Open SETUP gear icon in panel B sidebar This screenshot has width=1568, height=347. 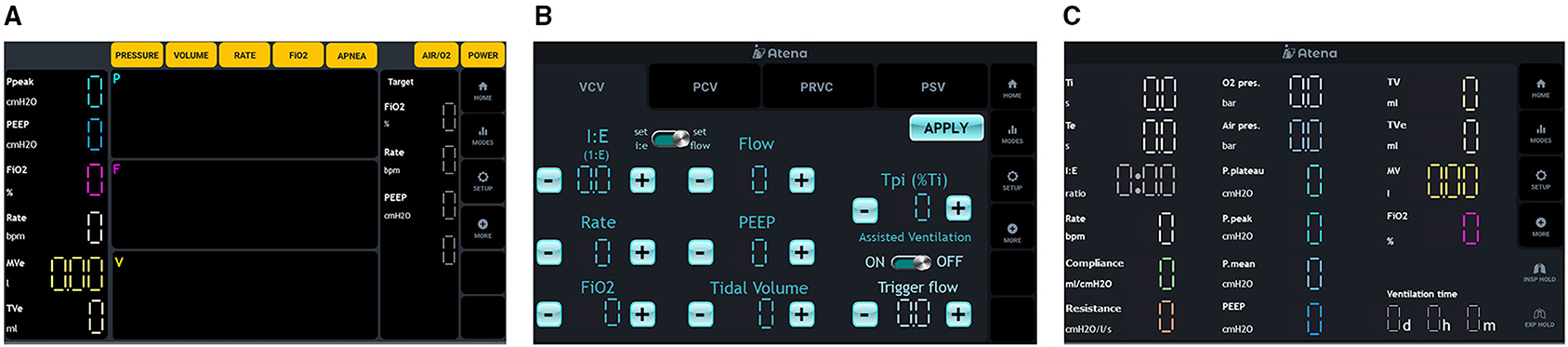(1012, 180)
